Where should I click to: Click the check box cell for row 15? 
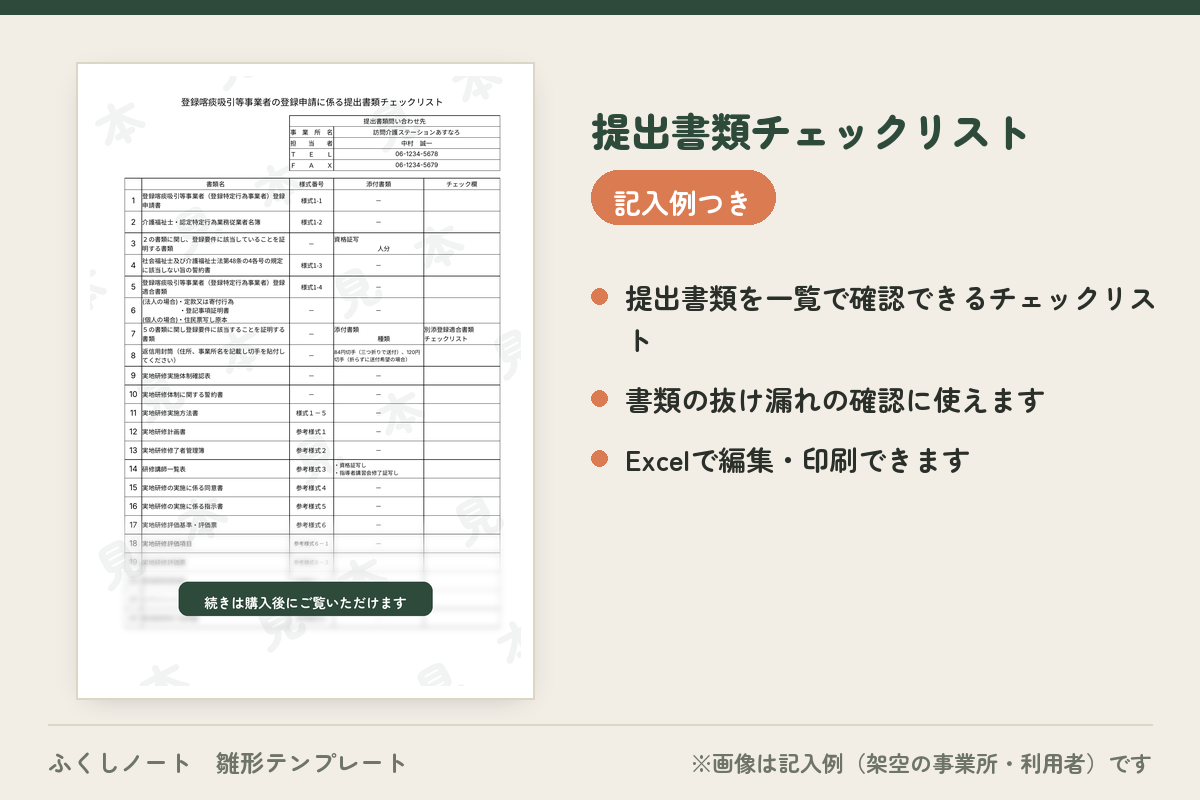tap(461, 488)
